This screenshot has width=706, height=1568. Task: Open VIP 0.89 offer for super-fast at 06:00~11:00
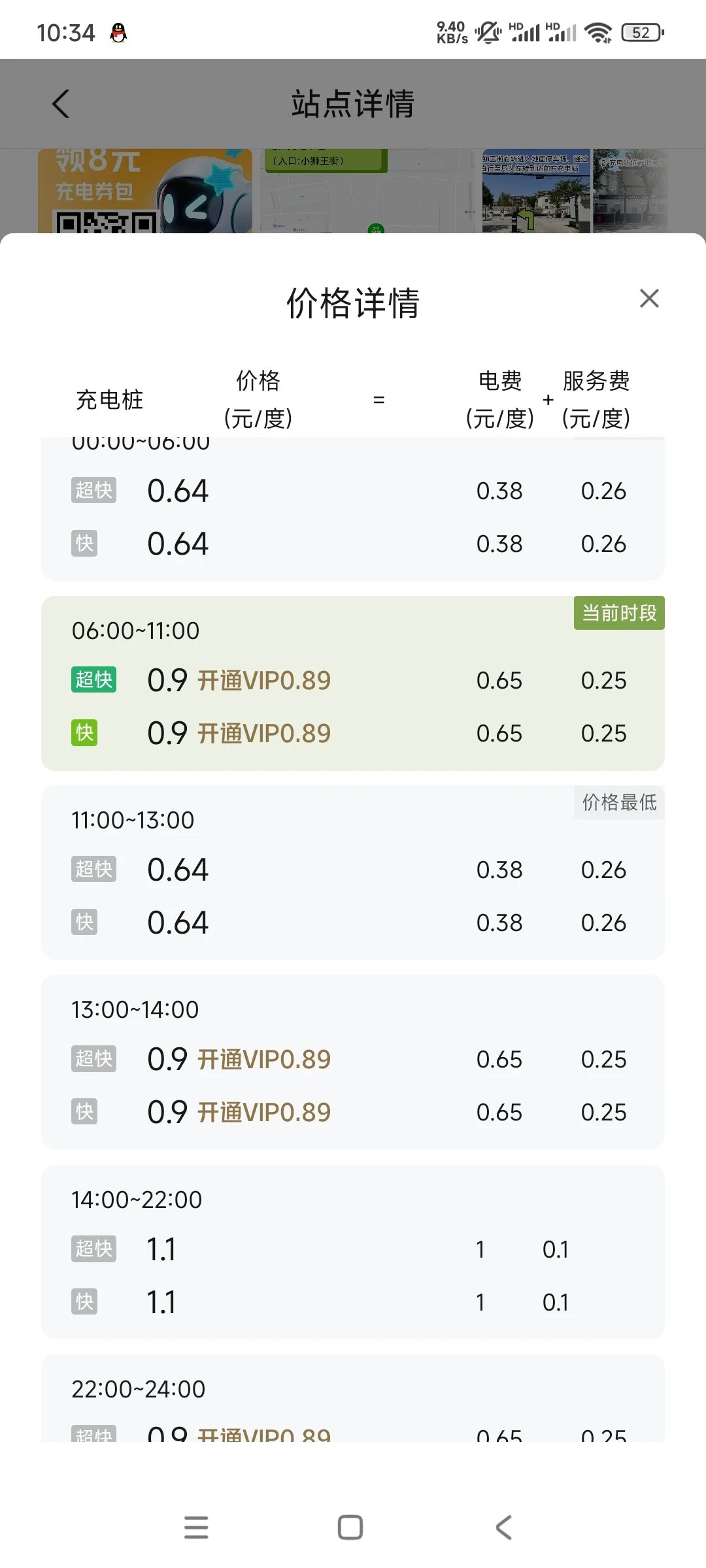pos(264,681)
